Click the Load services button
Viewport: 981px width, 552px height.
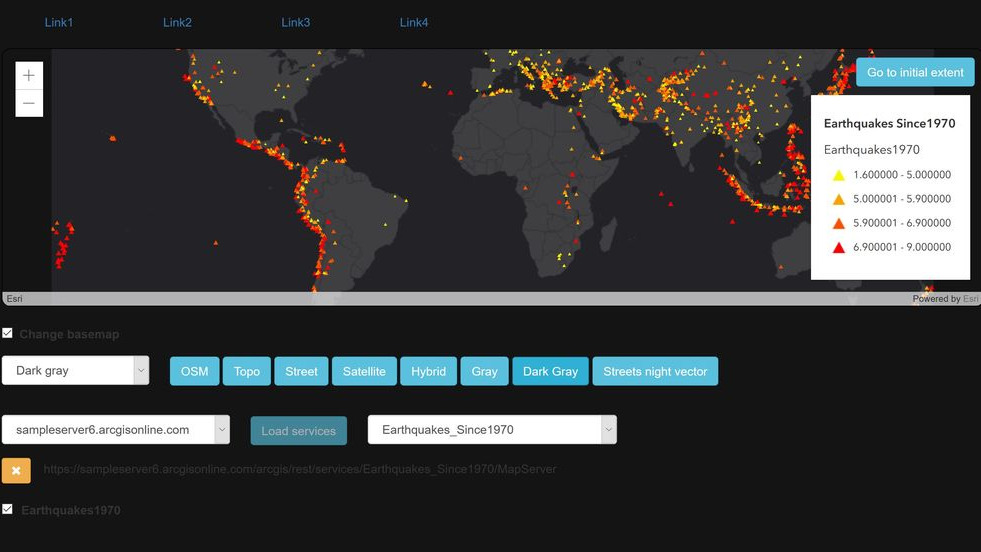tap(298, 431)
